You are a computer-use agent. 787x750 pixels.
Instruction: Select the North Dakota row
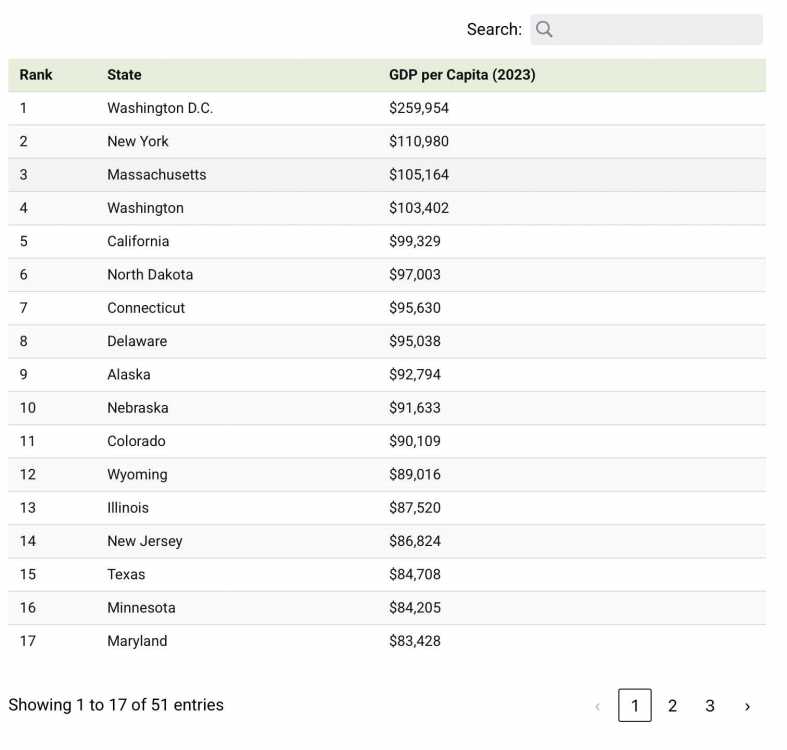386,275
